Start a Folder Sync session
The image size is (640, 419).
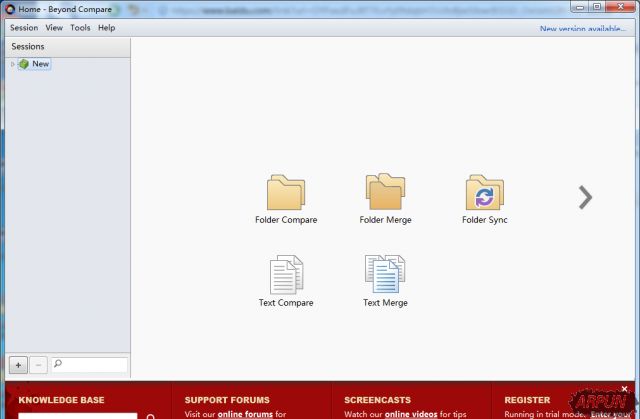point(485,193)
